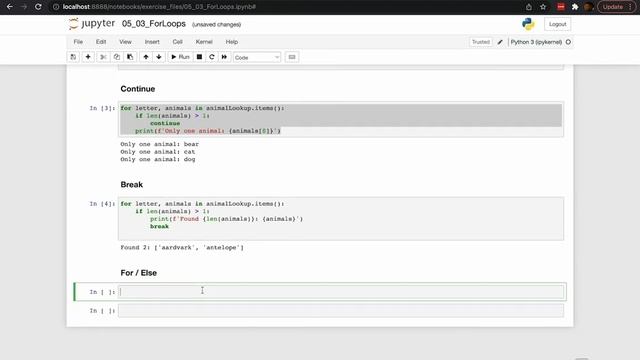This screenshot has width=640, height=360.
Task: Insert cell below using the plus icon
Action: [x=88, y=57]
